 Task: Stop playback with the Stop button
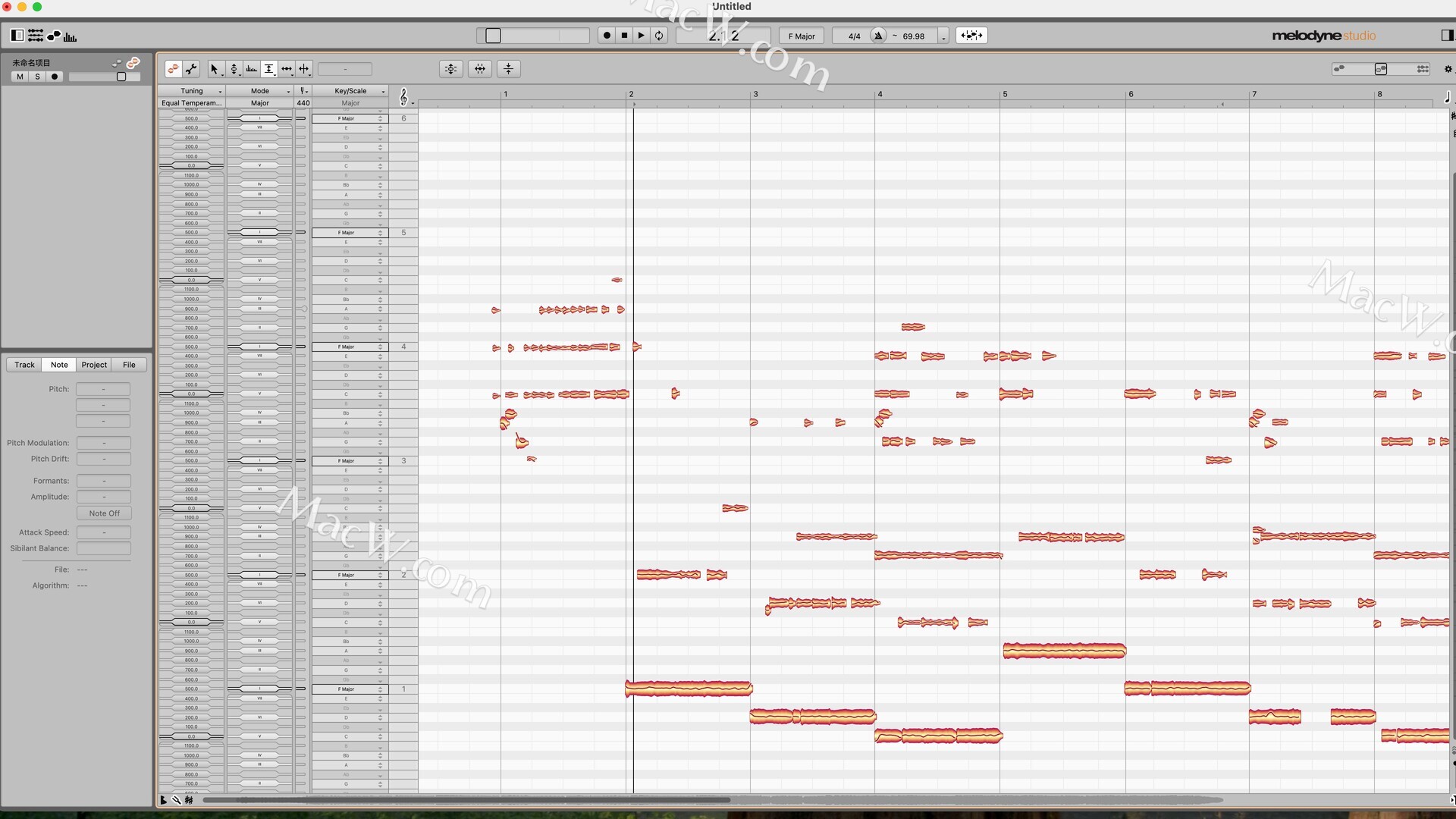point(624,36)
